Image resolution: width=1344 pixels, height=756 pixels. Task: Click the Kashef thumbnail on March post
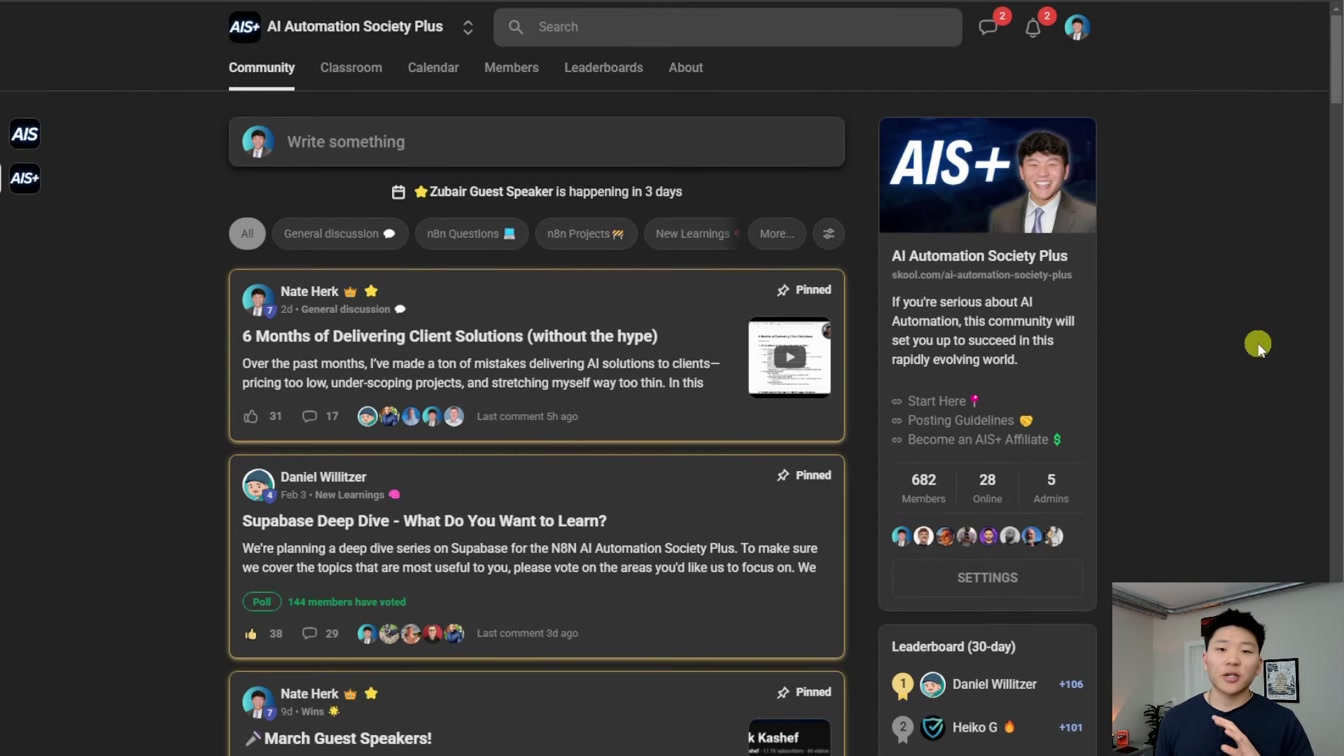(x=789, y=738)
